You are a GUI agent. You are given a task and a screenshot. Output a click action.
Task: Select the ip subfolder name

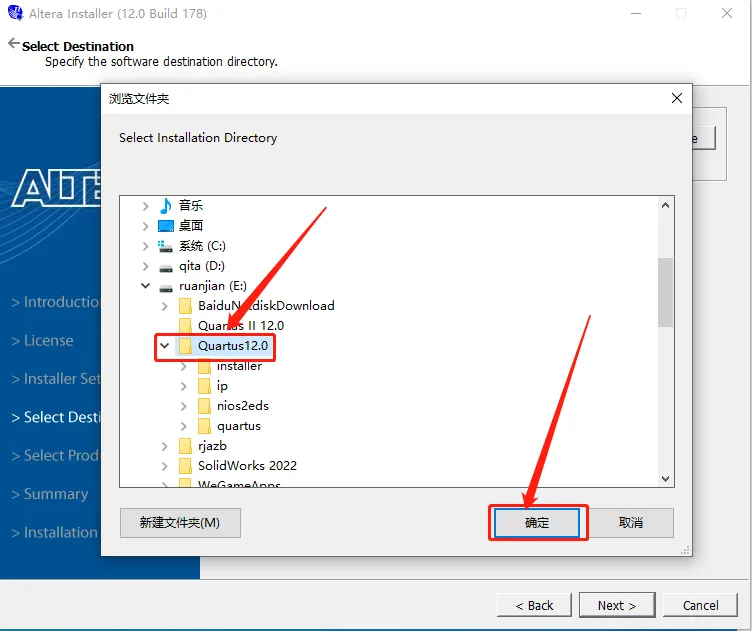coord(222,386)
